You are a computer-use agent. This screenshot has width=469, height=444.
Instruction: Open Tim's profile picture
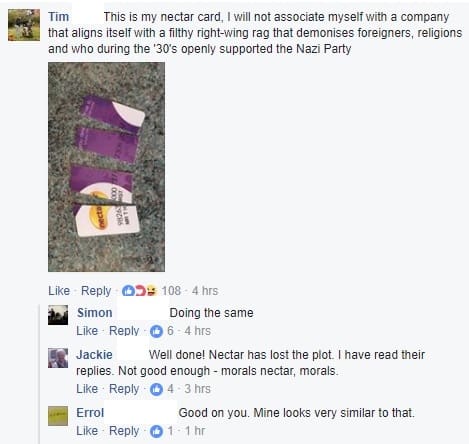[x=24, y=25]
